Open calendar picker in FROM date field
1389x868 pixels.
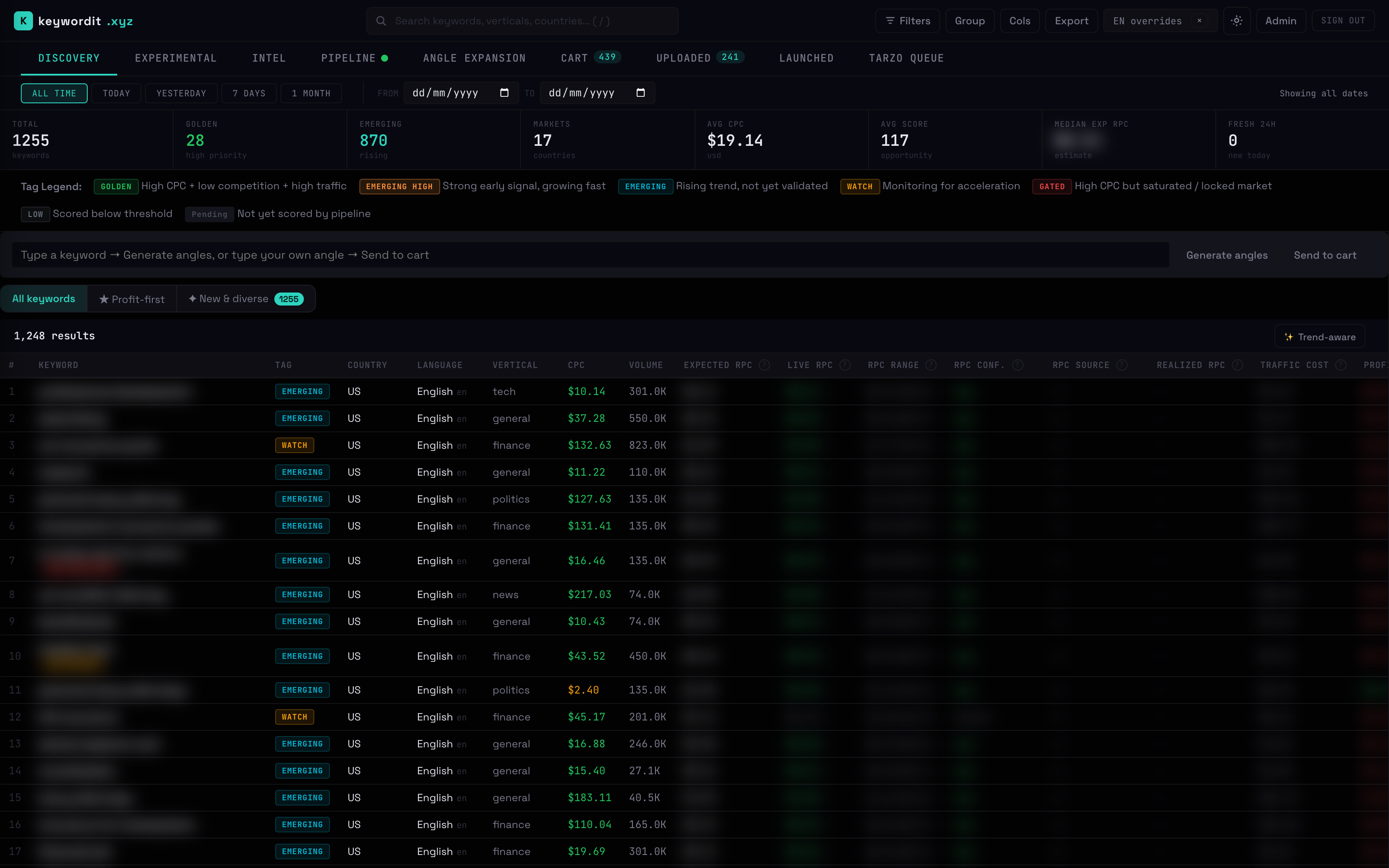[x=504, y=93]
